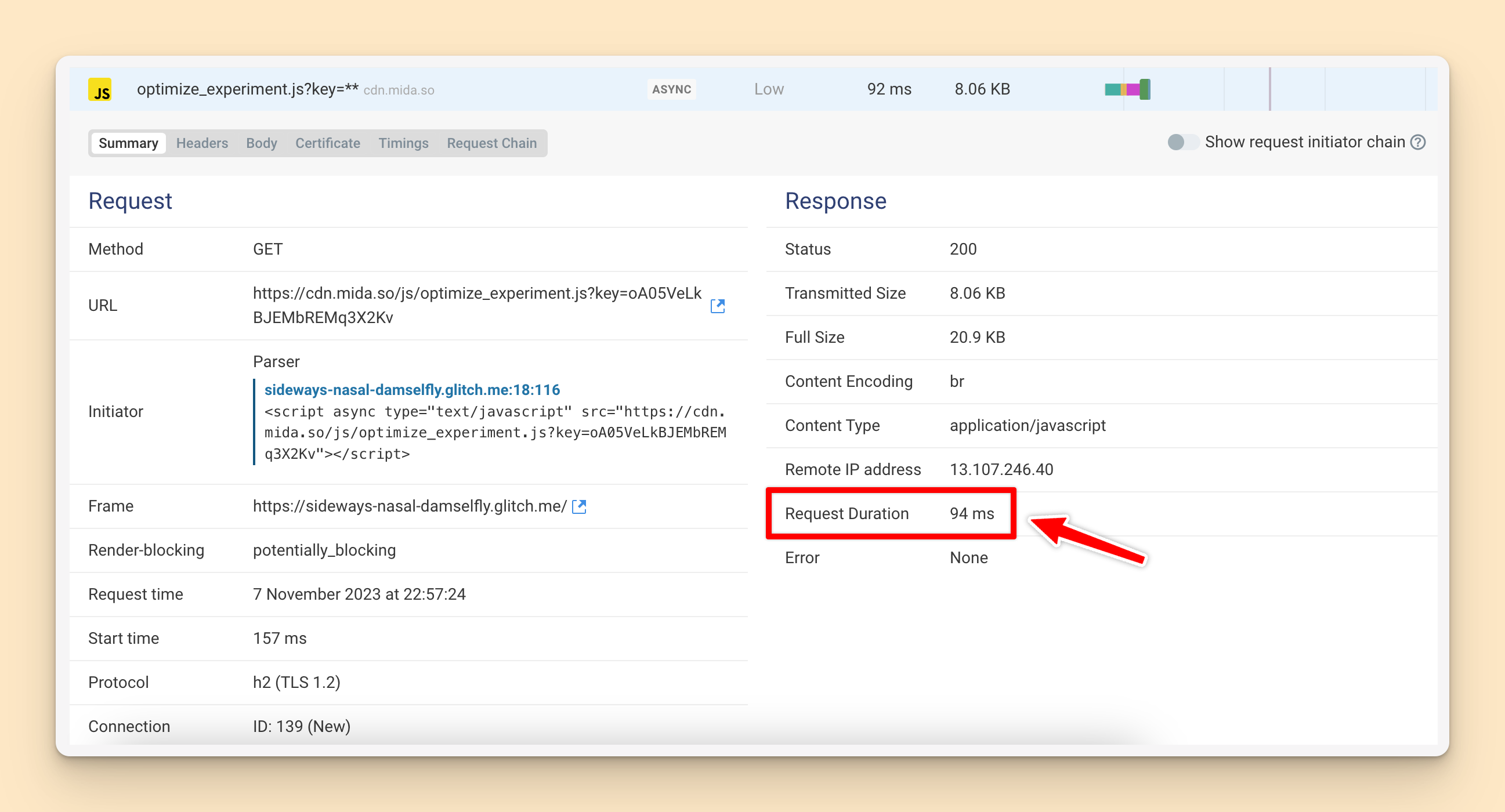
Task: Open the Frame URL external link icon
Action: 579,506
